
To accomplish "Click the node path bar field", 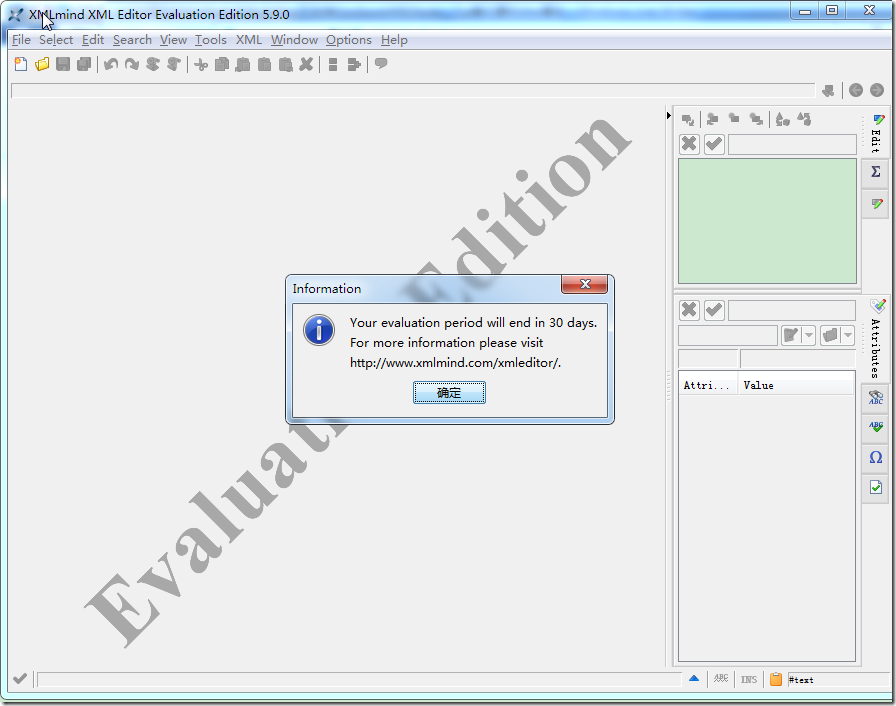I will click(x=413, y=91).
